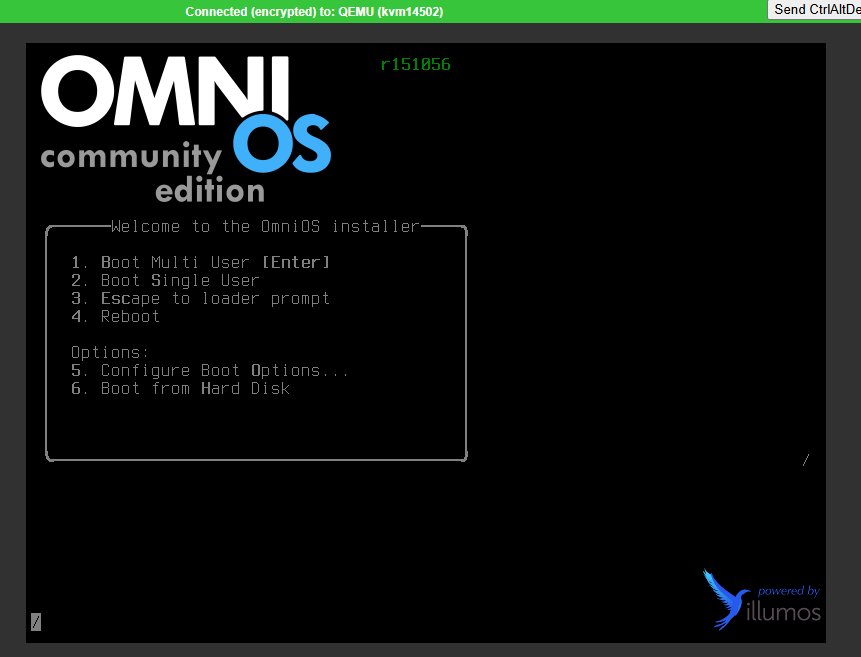Click the 'powered by' illumos text
Image resolution: width=861 pixels, height=657 pixels.
[788, 591]
